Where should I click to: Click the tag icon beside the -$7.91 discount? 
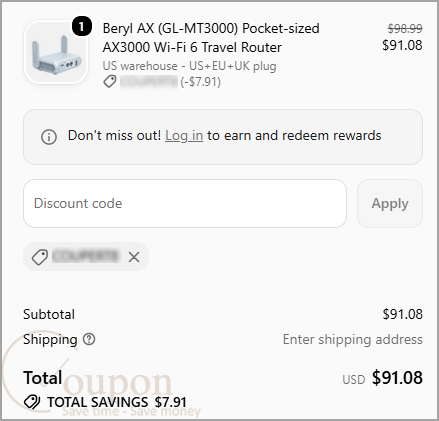click(x=109, y=81)
